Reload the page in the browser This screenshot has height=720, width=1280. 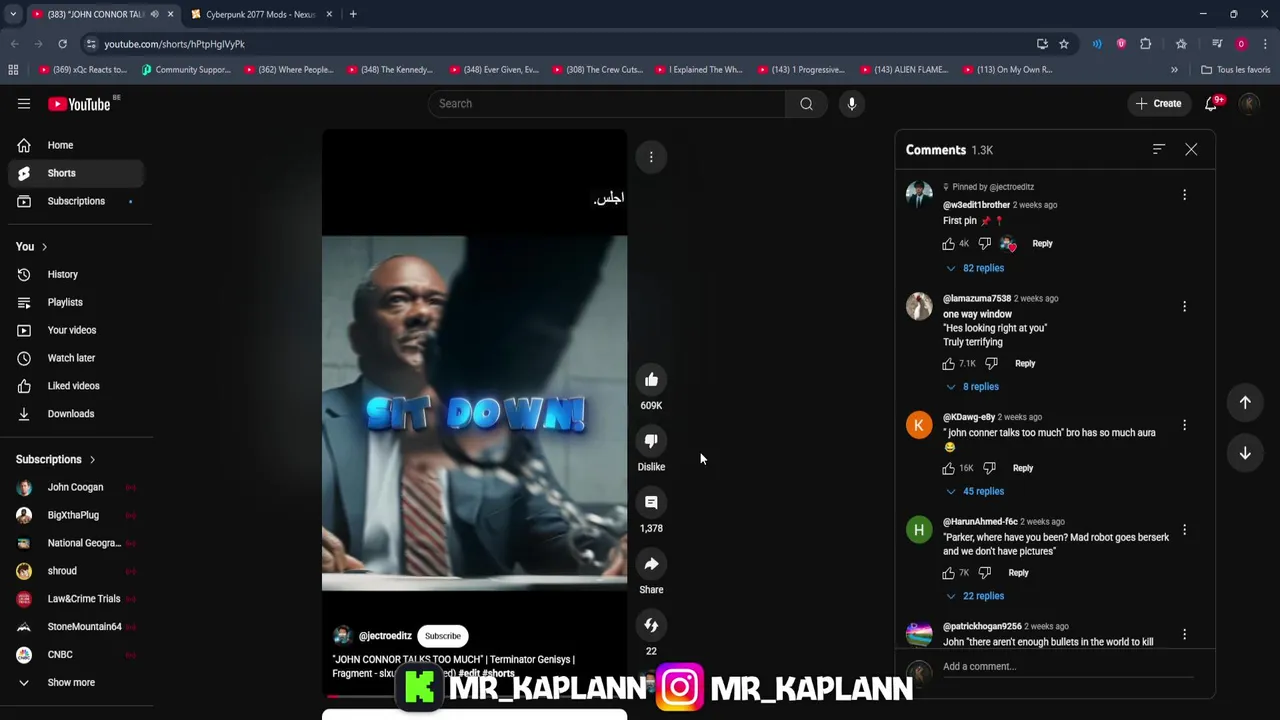point(62,44)
